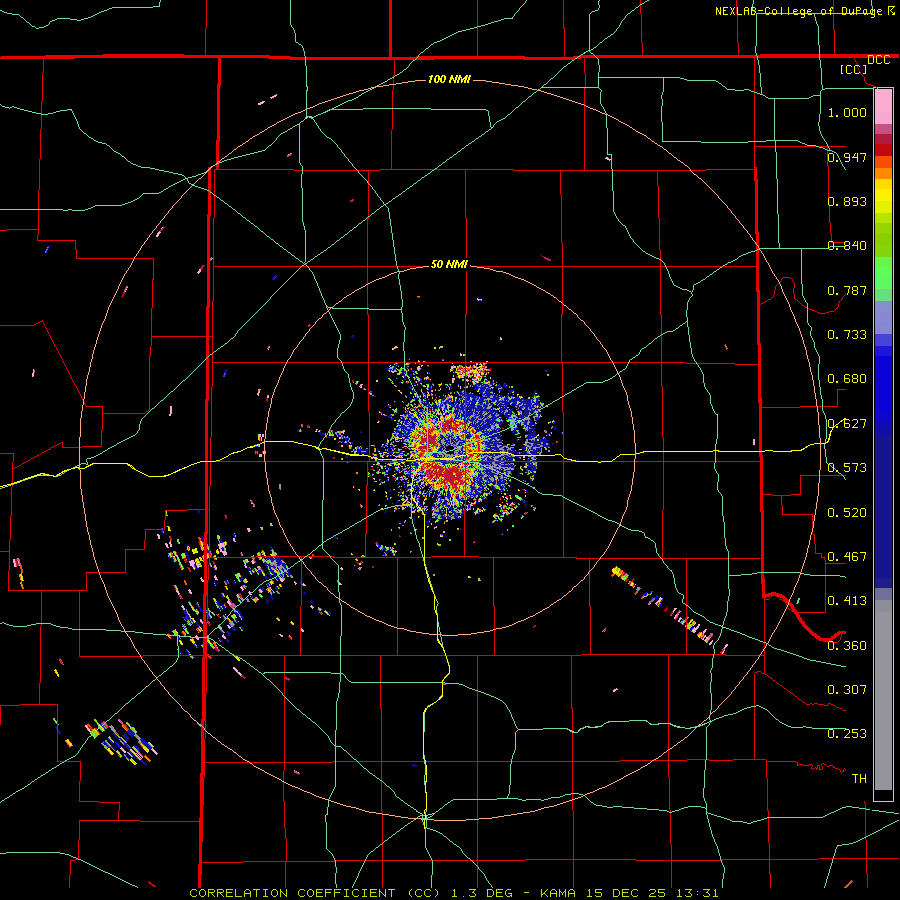The height and width of the screenshot is (900, 900).
Task: Click "CORRELATION COEFFICIENT" in the bottom caption
Action: 292,893
